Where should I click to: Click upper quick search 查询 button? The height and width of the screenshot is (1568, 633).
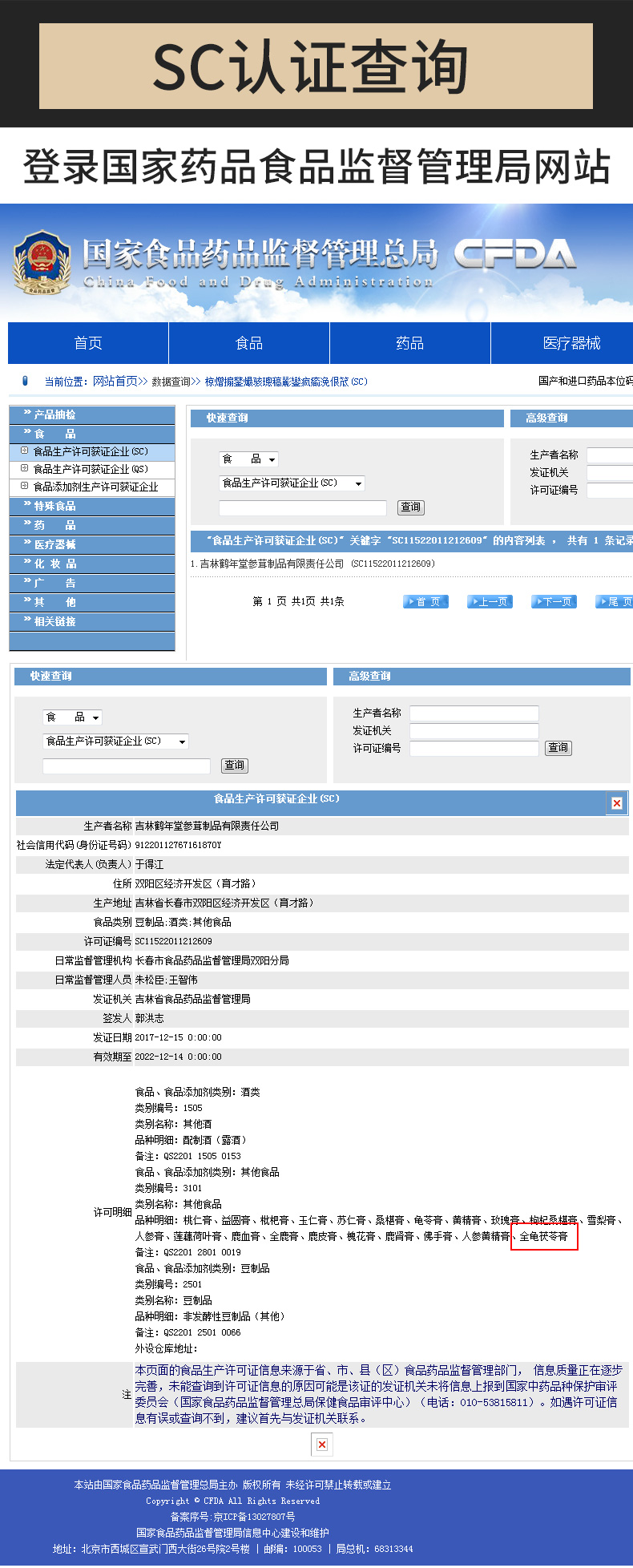point(411,507)
